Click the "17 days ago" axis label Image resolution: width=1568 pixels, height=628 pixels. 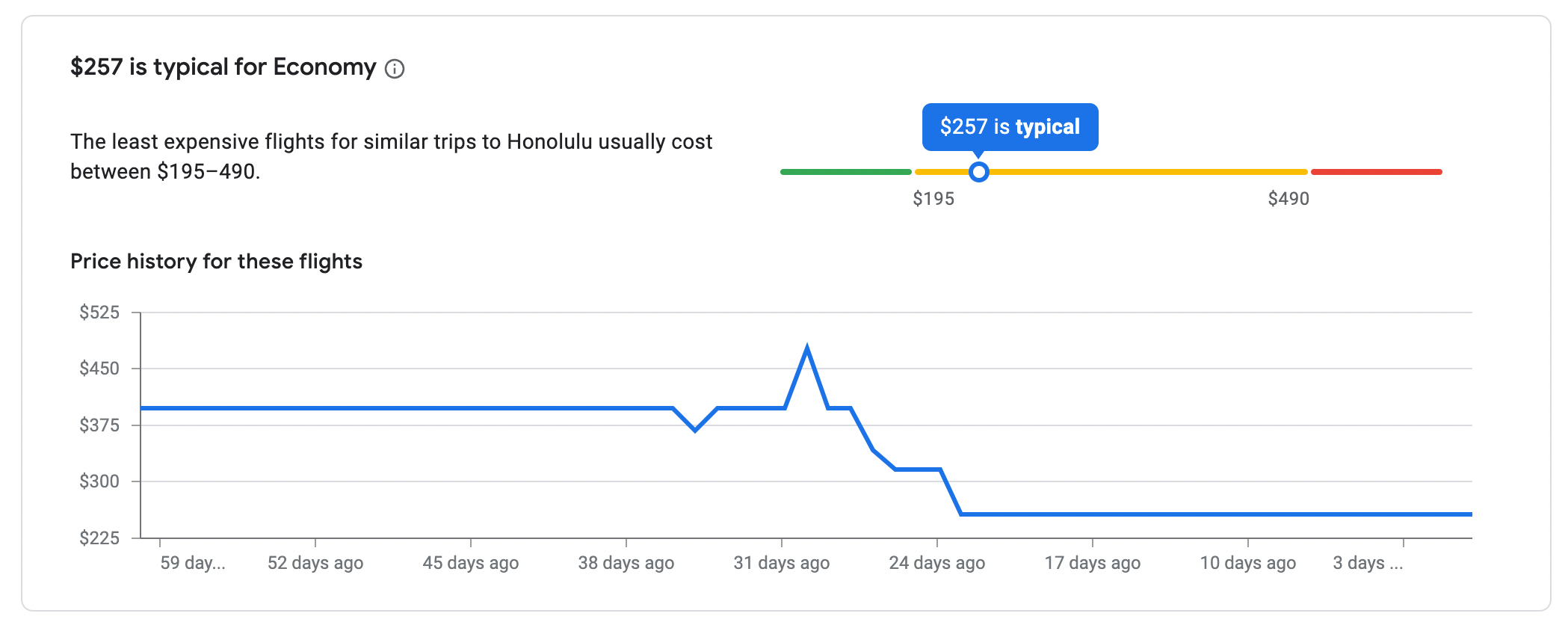pos(1092,563)
